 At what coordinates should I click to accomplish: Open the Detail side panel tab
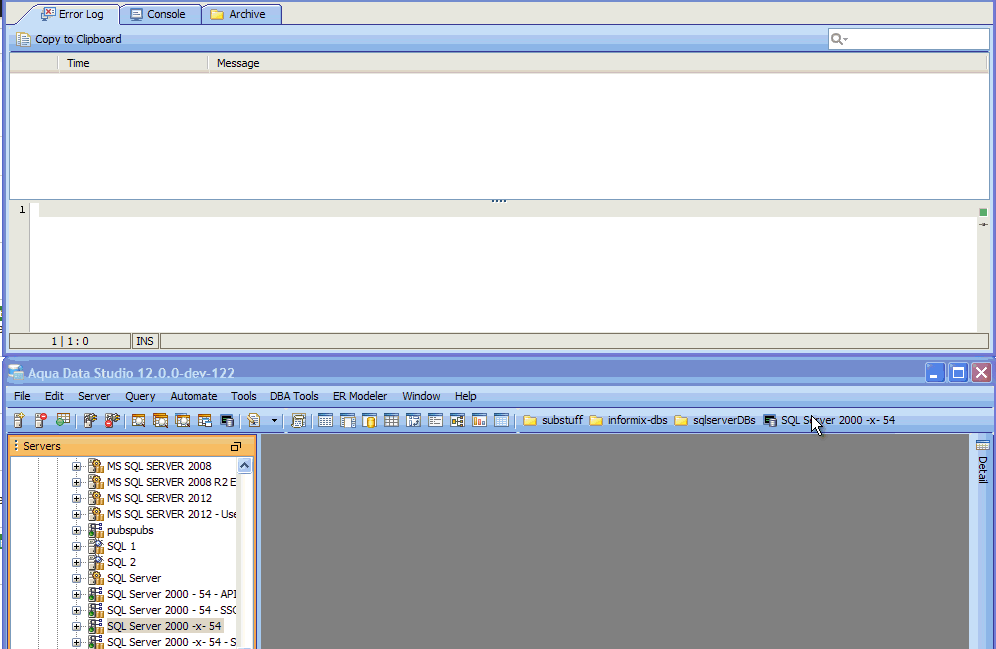[983, 462]
